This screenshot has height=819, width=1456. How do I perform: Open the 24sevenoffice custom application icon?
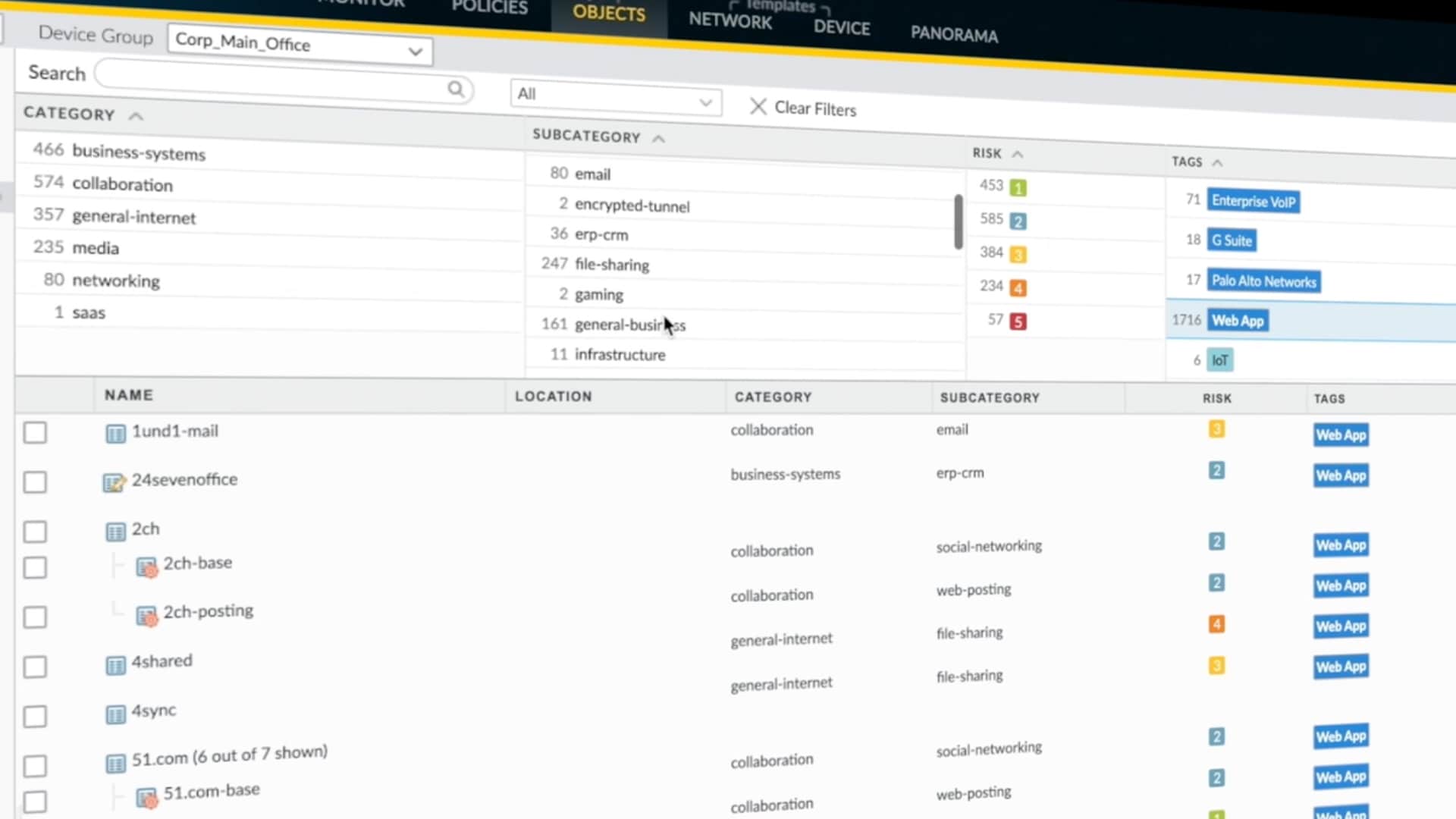pos(115,482)
